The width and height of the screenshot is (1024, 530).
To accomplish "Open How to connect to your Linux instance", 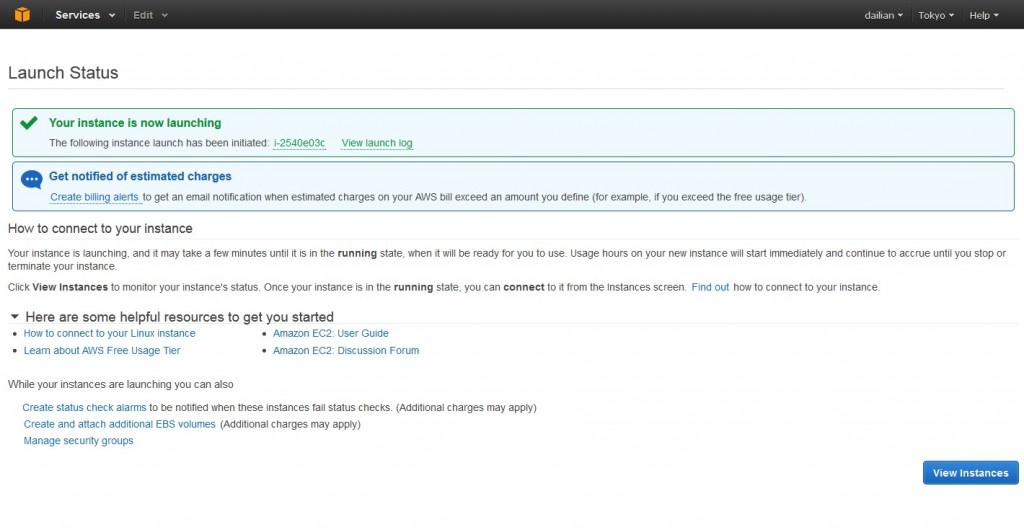I will click(x=109, y=333).
